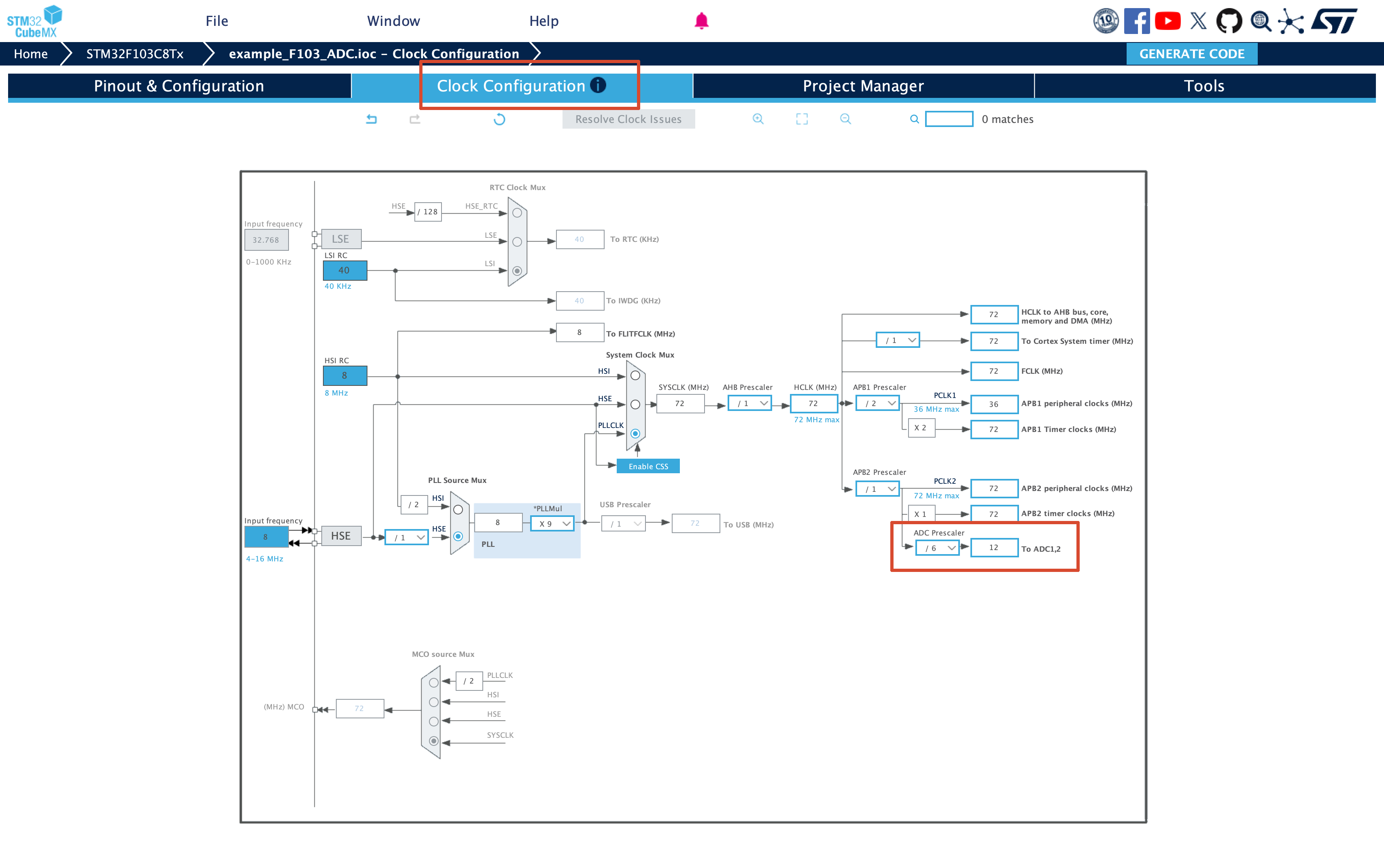This screenshot has height=868, width=1384.
Task: Select HSI in MCO source Mux
Action: pos(433,702)
